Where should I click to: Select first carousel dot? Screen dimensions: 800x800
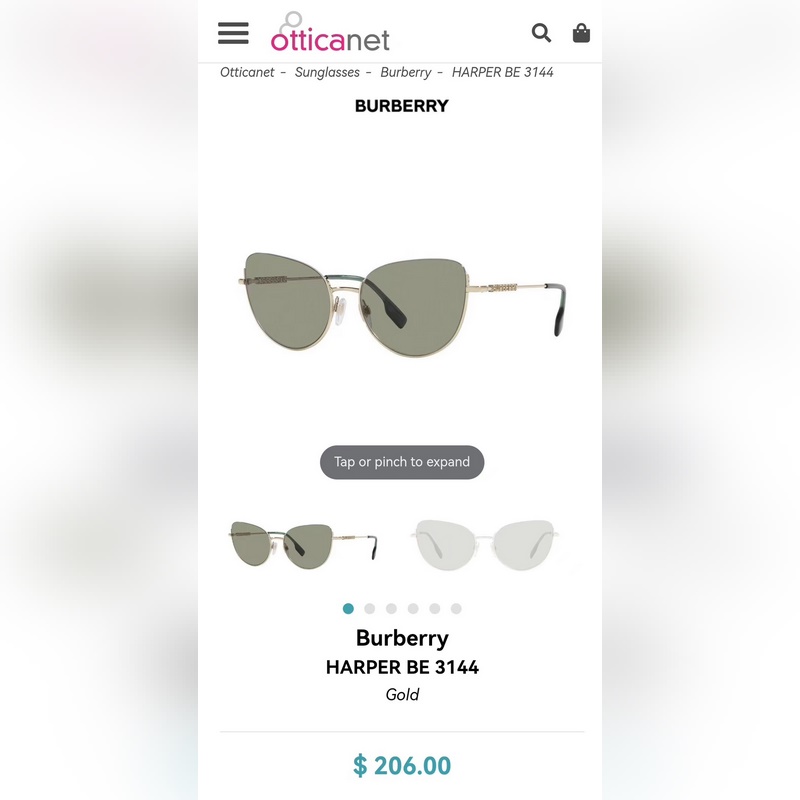[x=348, y=609]
